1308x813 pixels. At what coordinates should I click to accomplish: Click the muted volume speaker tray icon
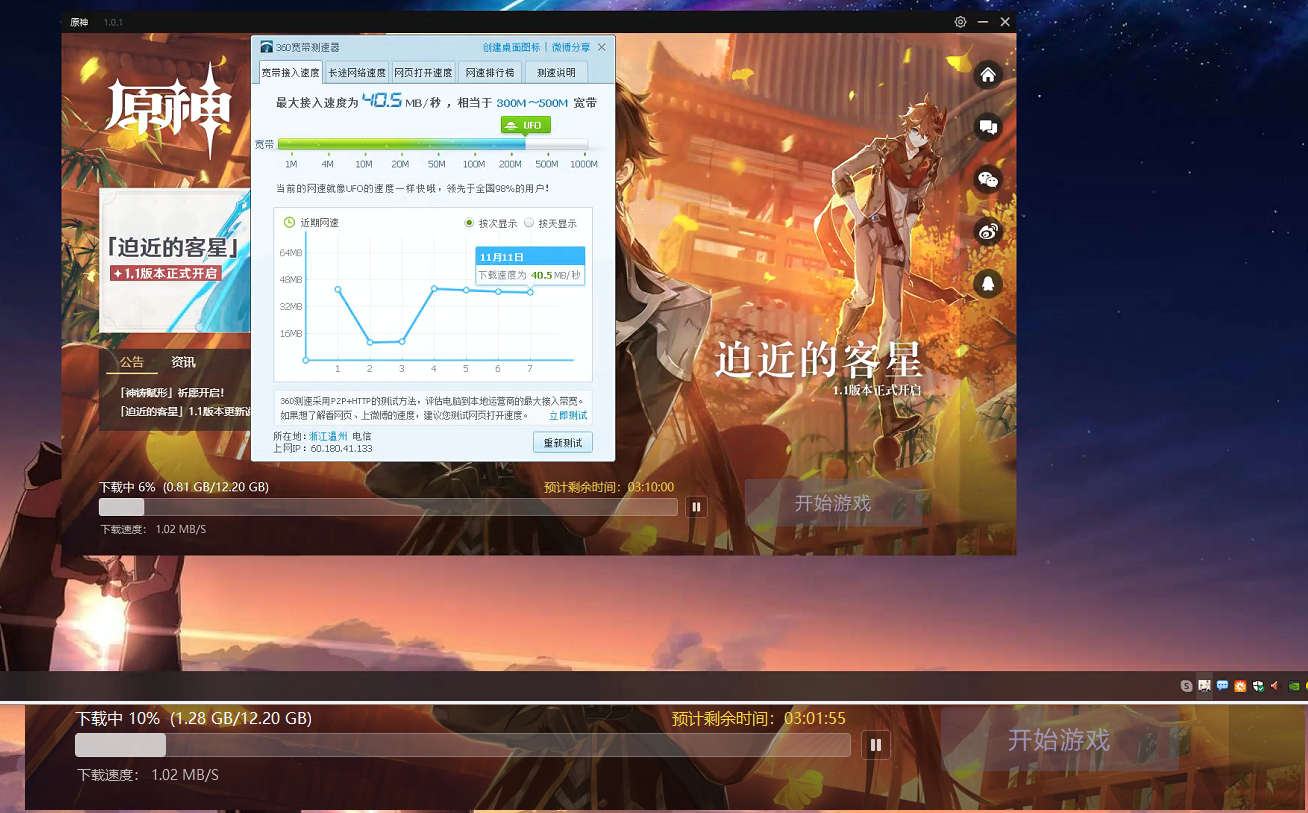click(x=1275, y=686)
